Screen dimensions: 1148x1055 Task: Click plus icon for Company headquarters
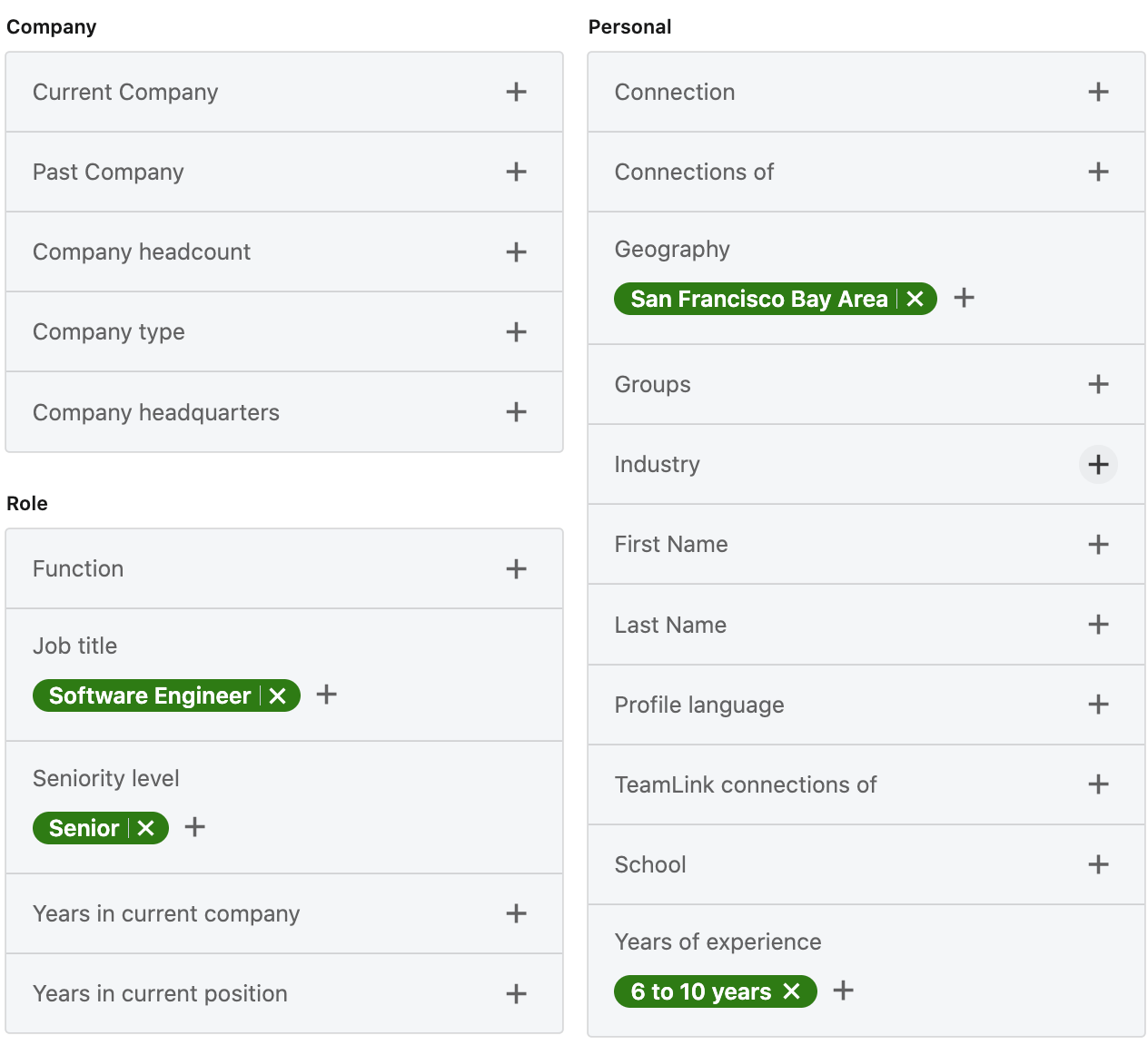click(x=516, y=412)
